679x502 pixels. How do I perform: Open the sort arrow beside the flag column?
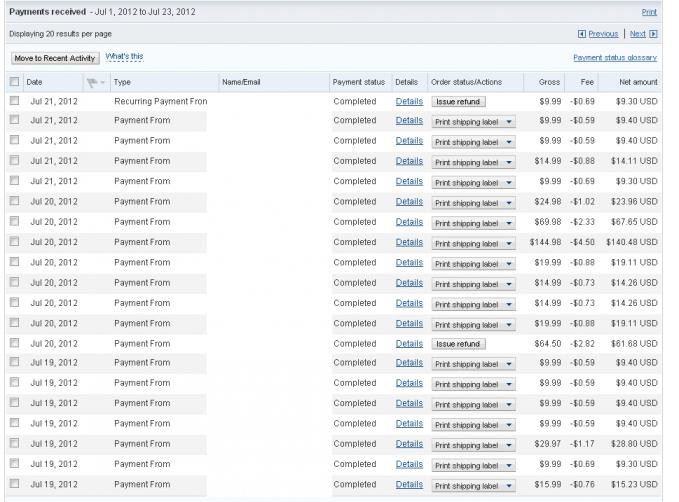[103, 82]
